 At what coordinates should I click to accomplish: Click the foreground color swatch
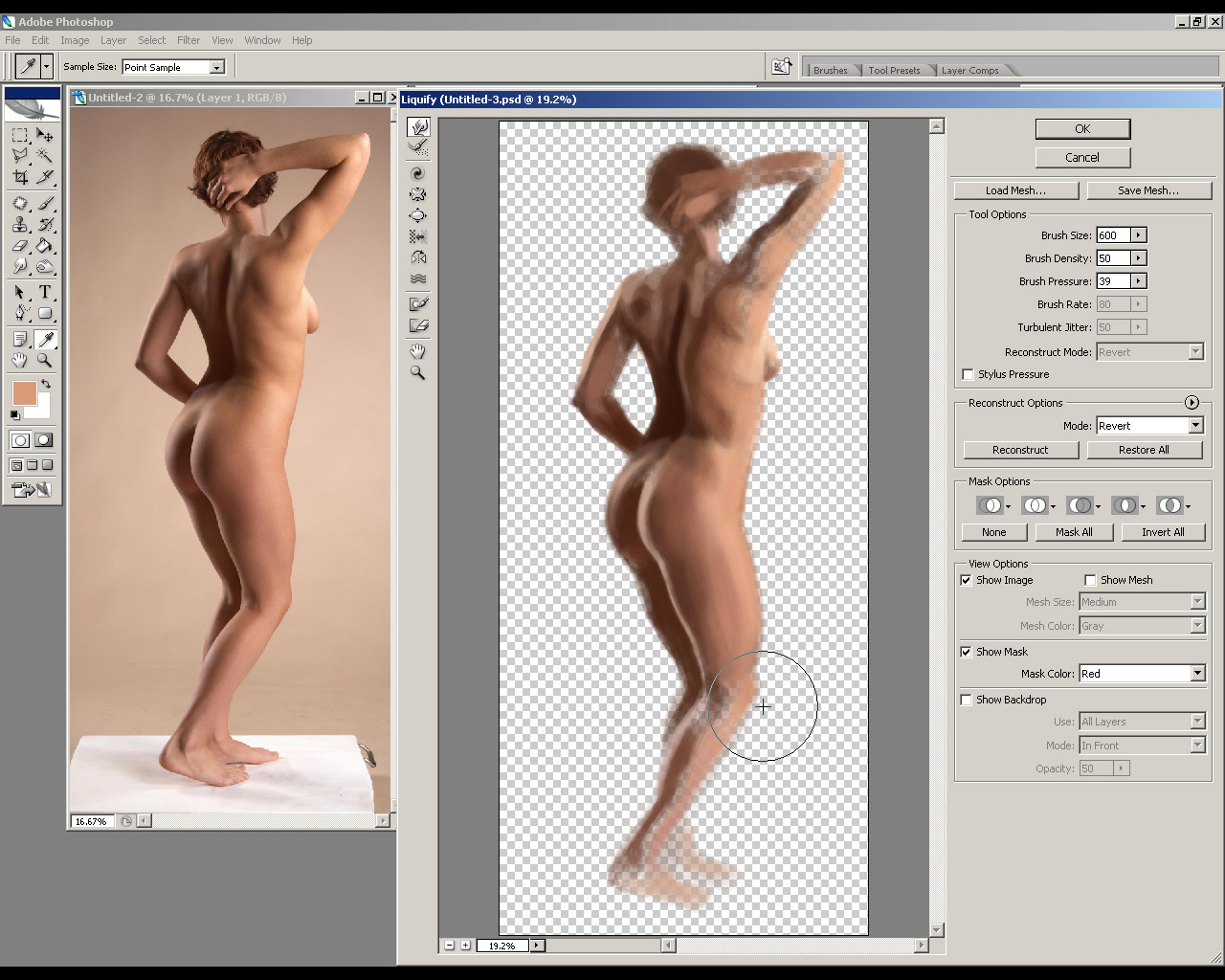tap(24, 392)
